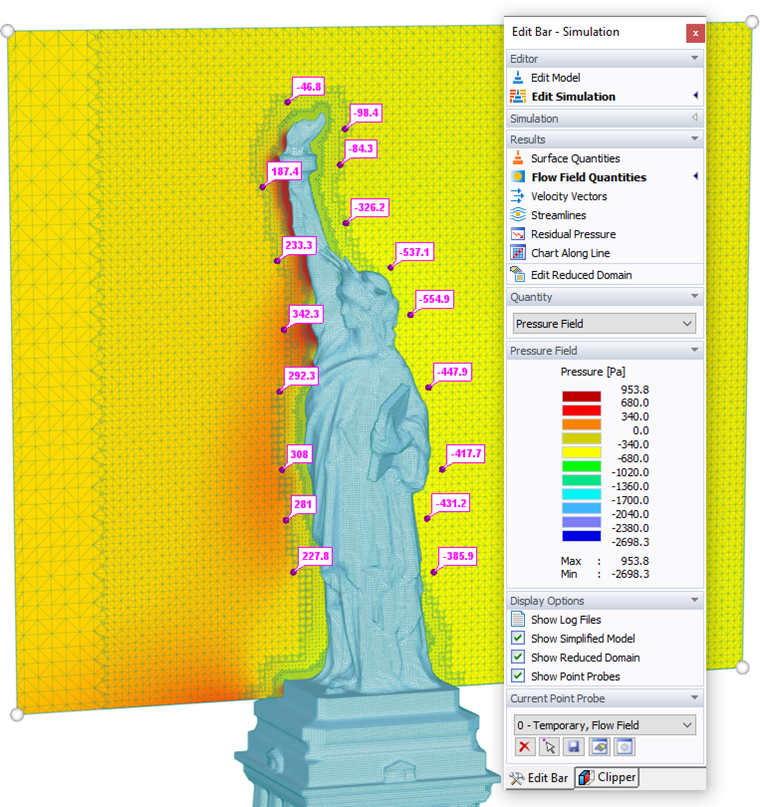Click the Residual Pressure chart icon

point(518,234)
